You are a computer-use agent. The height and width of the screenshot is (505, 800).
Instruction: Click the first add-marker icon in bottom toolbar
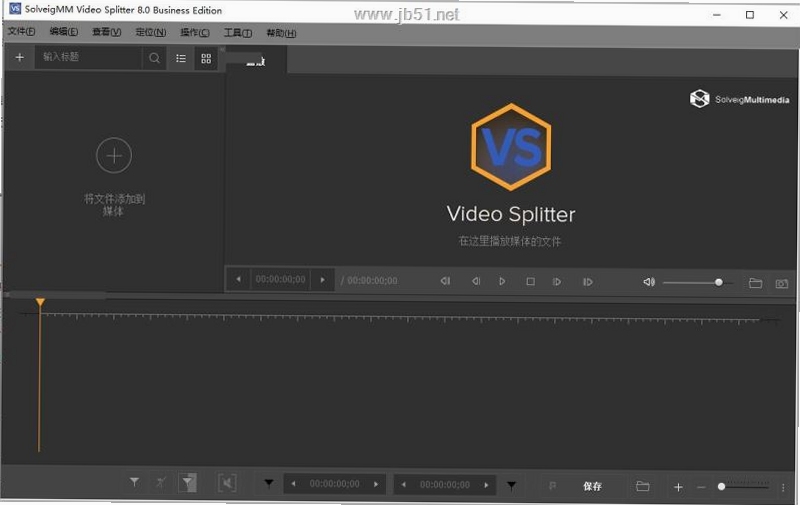(x=134, y=482)
